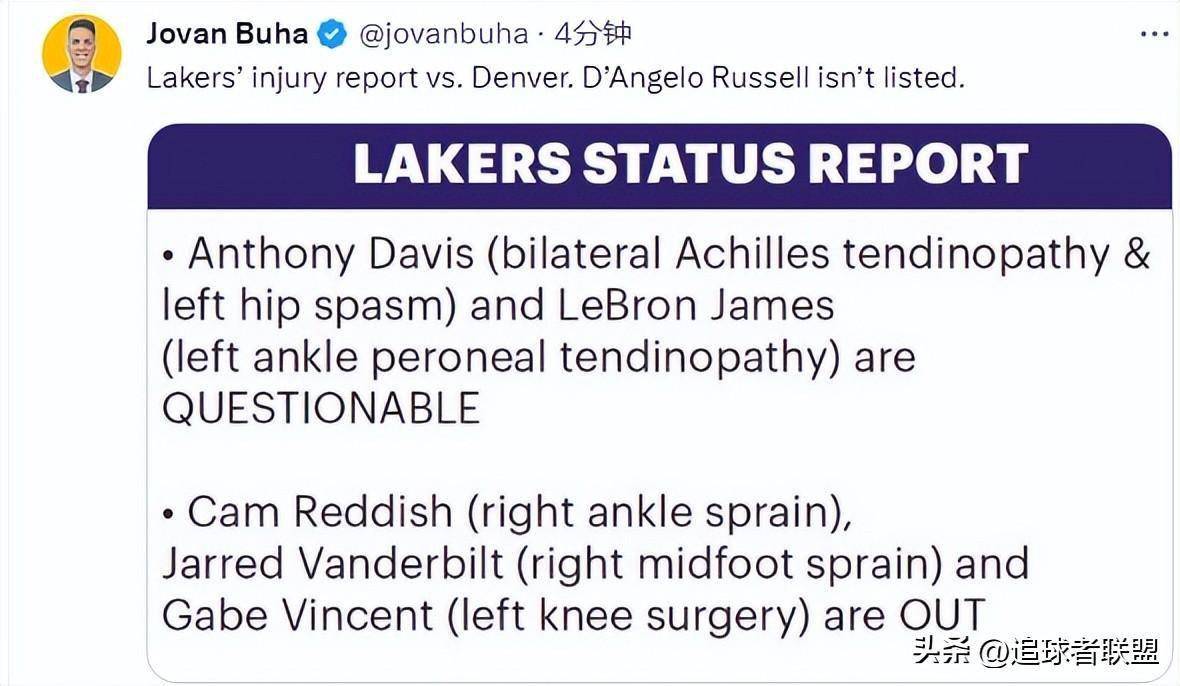The width and height of the screenshot is (1180, 686).
Task: Click the Cam Reddish right ankle sprain line
Action: [508, 513]
